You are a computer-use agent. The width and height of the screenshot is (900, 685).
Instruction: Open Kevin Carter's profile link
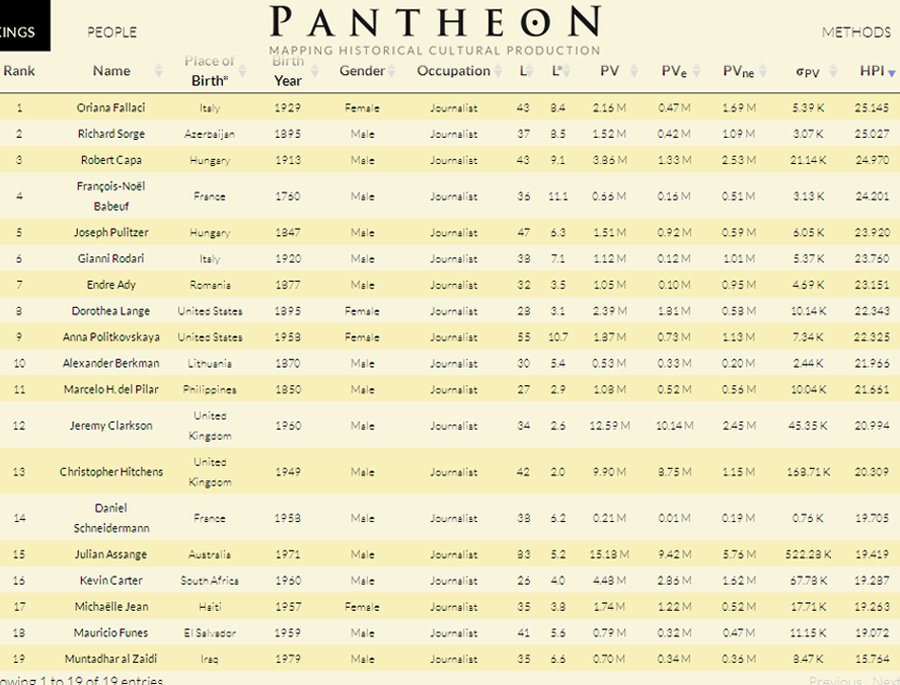point(111,580)
